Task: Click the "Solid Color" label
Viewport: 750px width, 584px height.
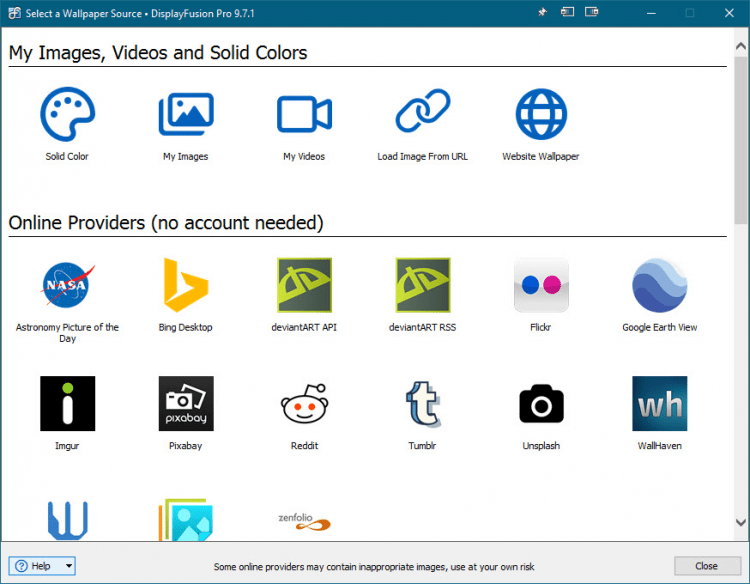Action: 67,156
